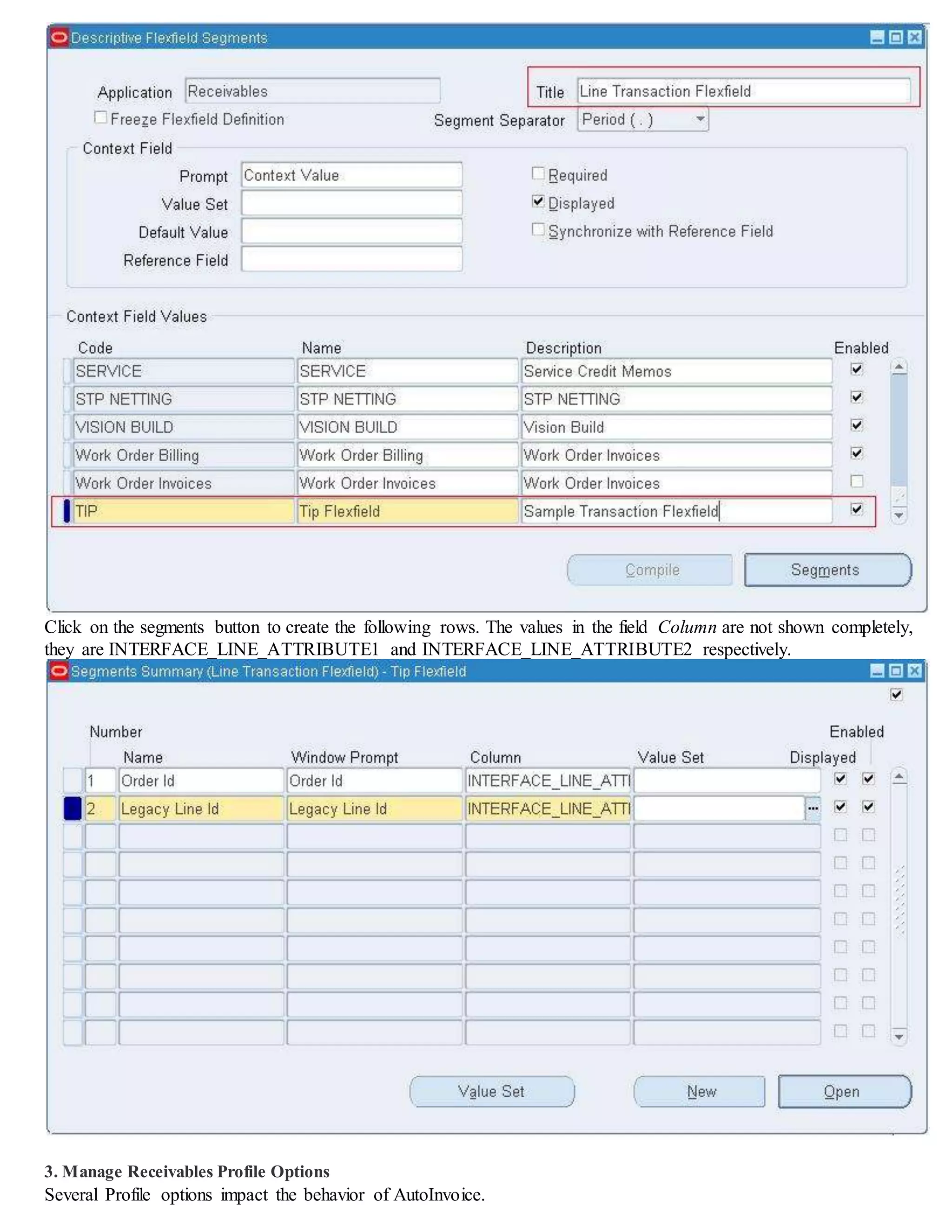The height and width of the screenshot is (1232, 952).
Task: Toggle Enabled checkbox for SERVICE row
Action: coord(856,370)
